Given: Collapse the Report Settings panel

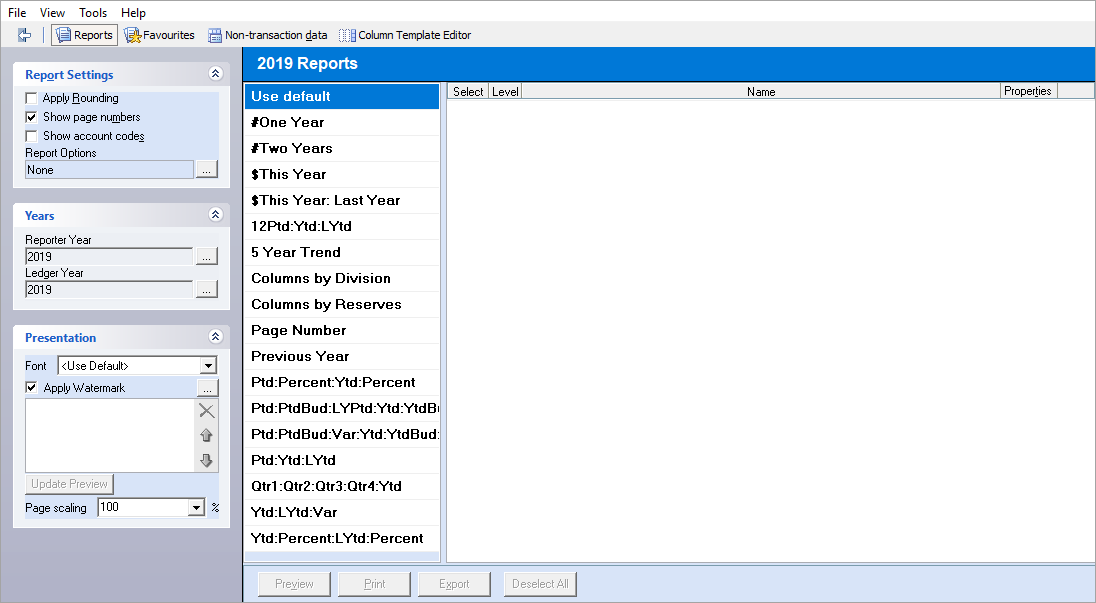Looking at the screenshot, I should tap(214, 74).
